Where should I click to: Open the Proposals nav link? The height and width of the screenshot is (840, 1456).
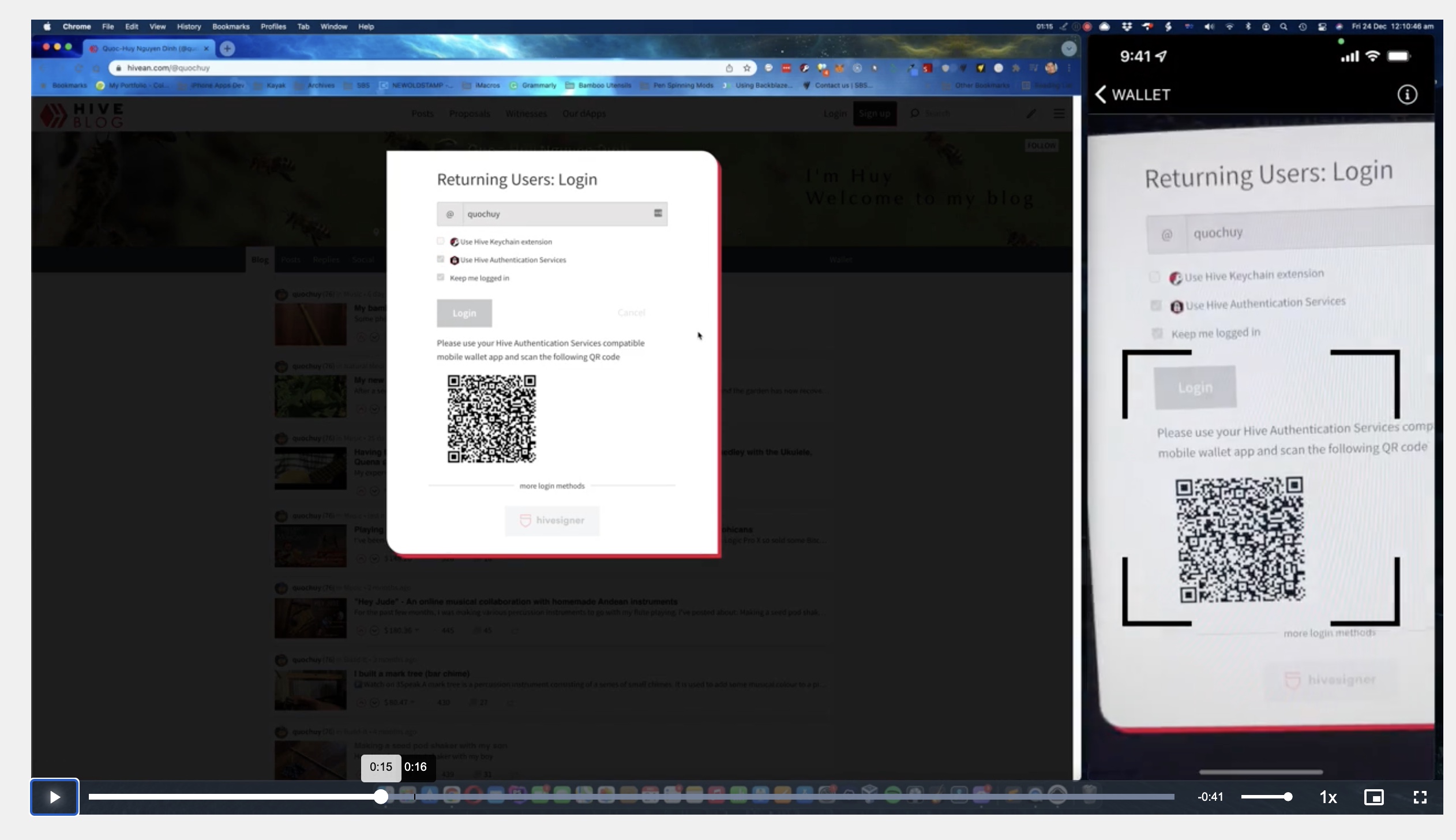click(470, 114)
